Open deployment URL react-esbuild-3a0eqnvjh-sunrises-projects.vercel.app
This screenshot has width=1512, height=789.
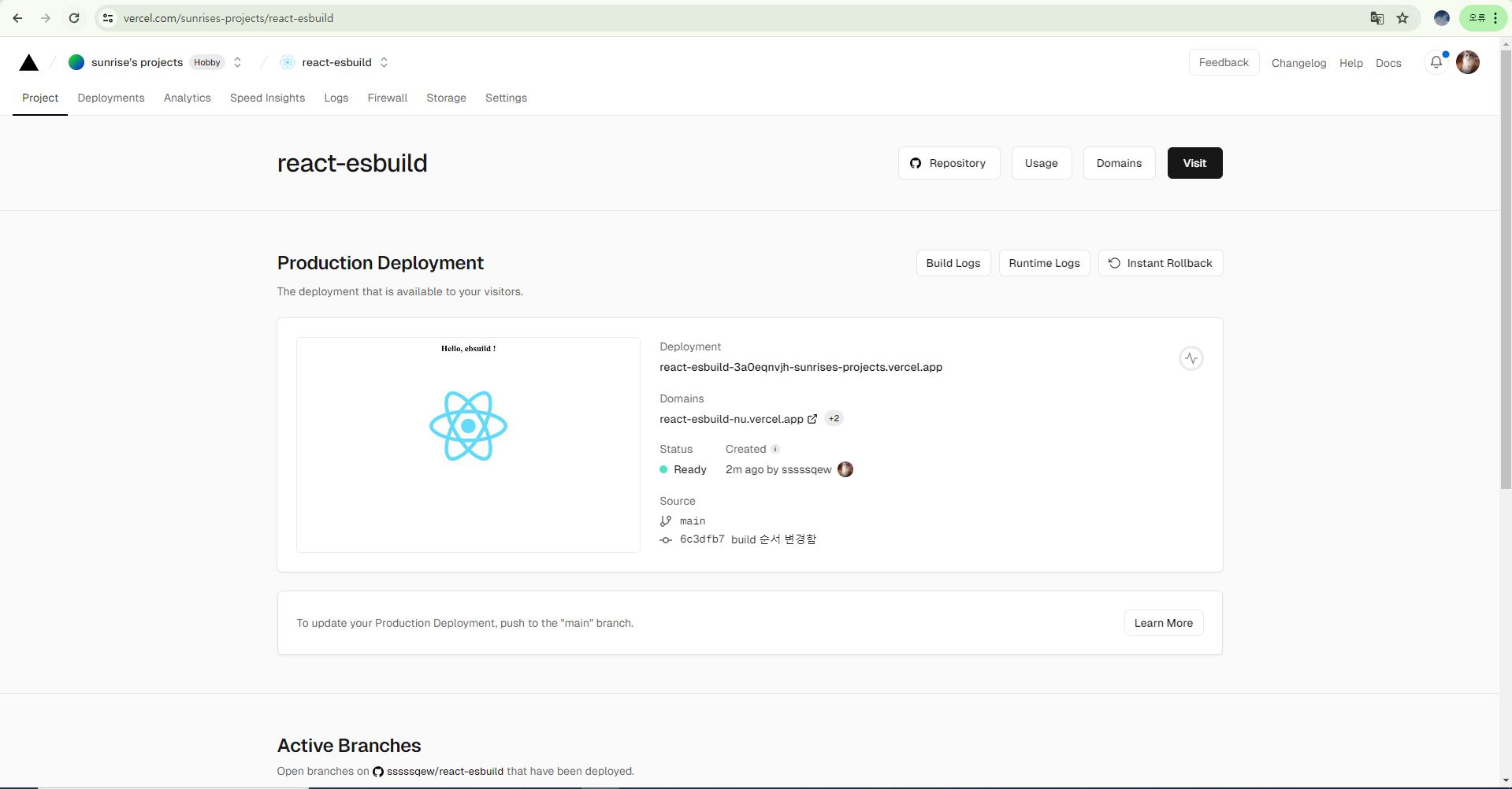pyautogui.click(x=801, y=367)
